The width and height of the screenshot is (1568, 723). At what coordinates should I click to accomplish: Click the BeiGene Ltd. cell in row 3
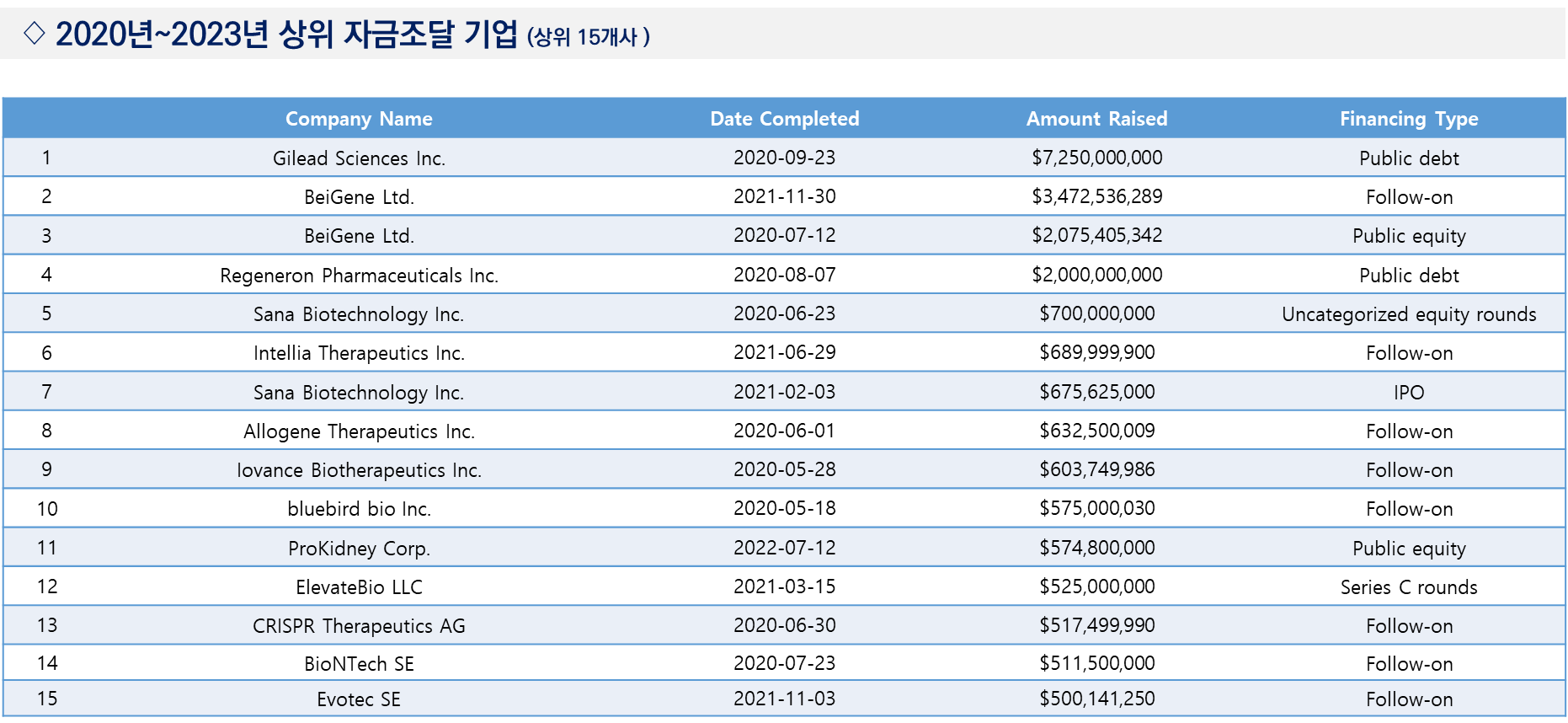point(359,236)
